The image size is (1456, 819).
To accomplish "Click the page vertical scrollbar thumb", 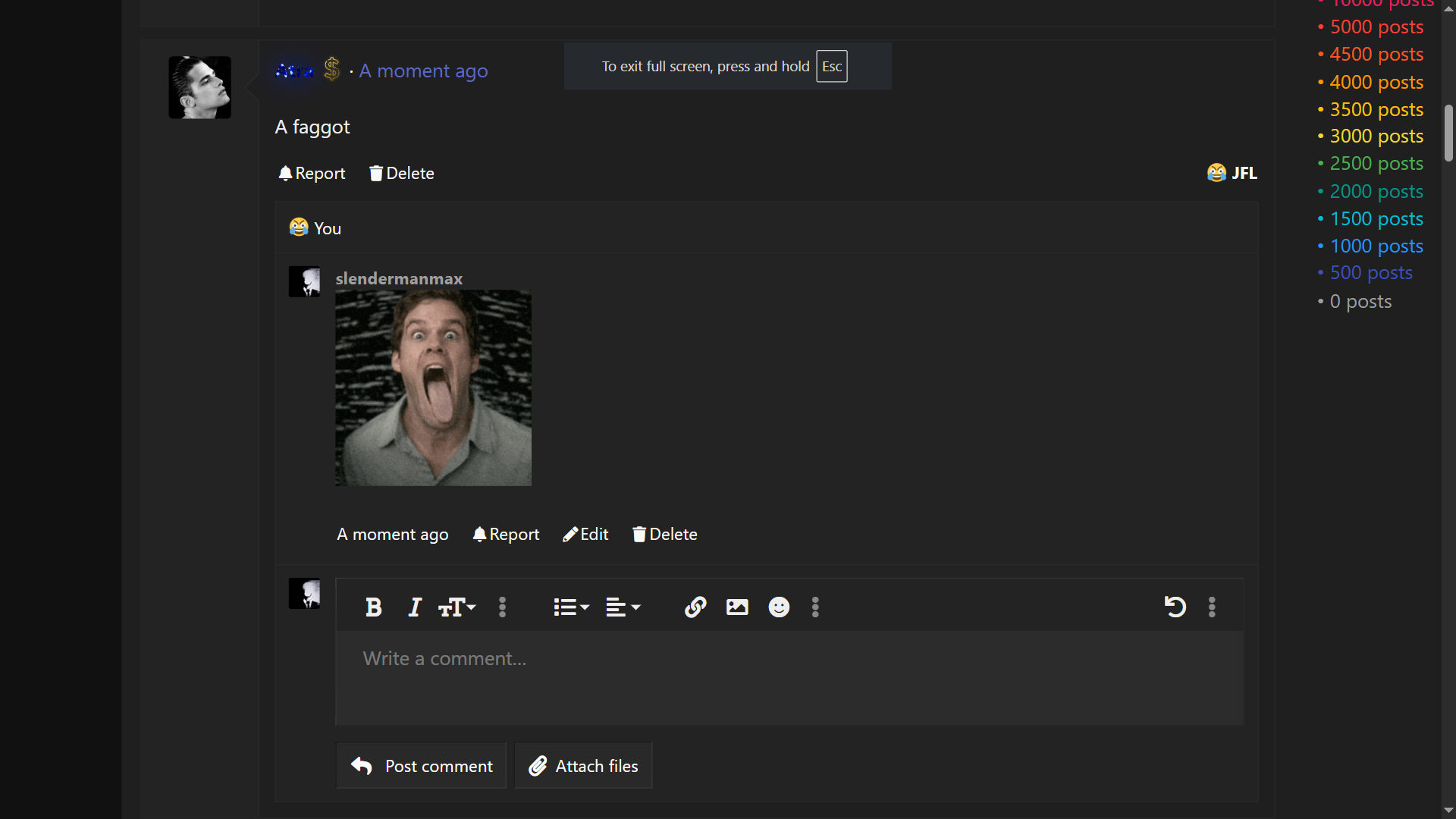I will point(1448,133).
